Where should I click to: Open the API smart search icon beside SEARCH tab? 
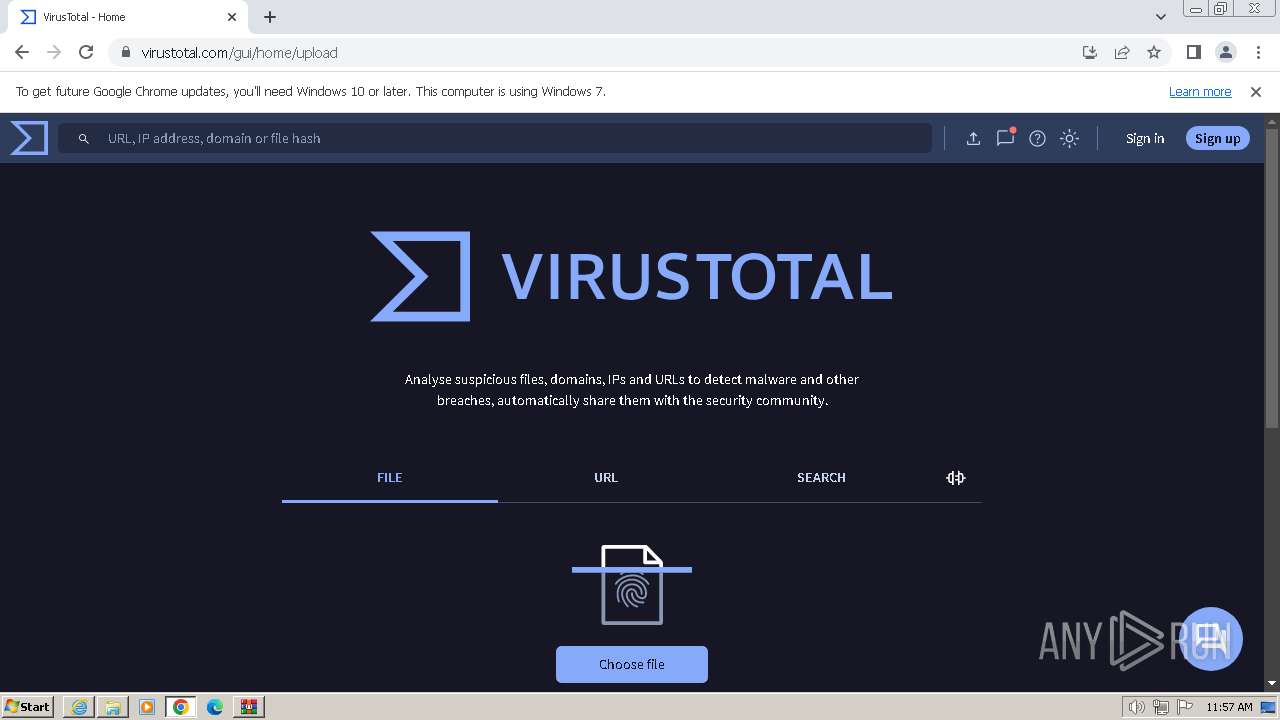[955, 478]
